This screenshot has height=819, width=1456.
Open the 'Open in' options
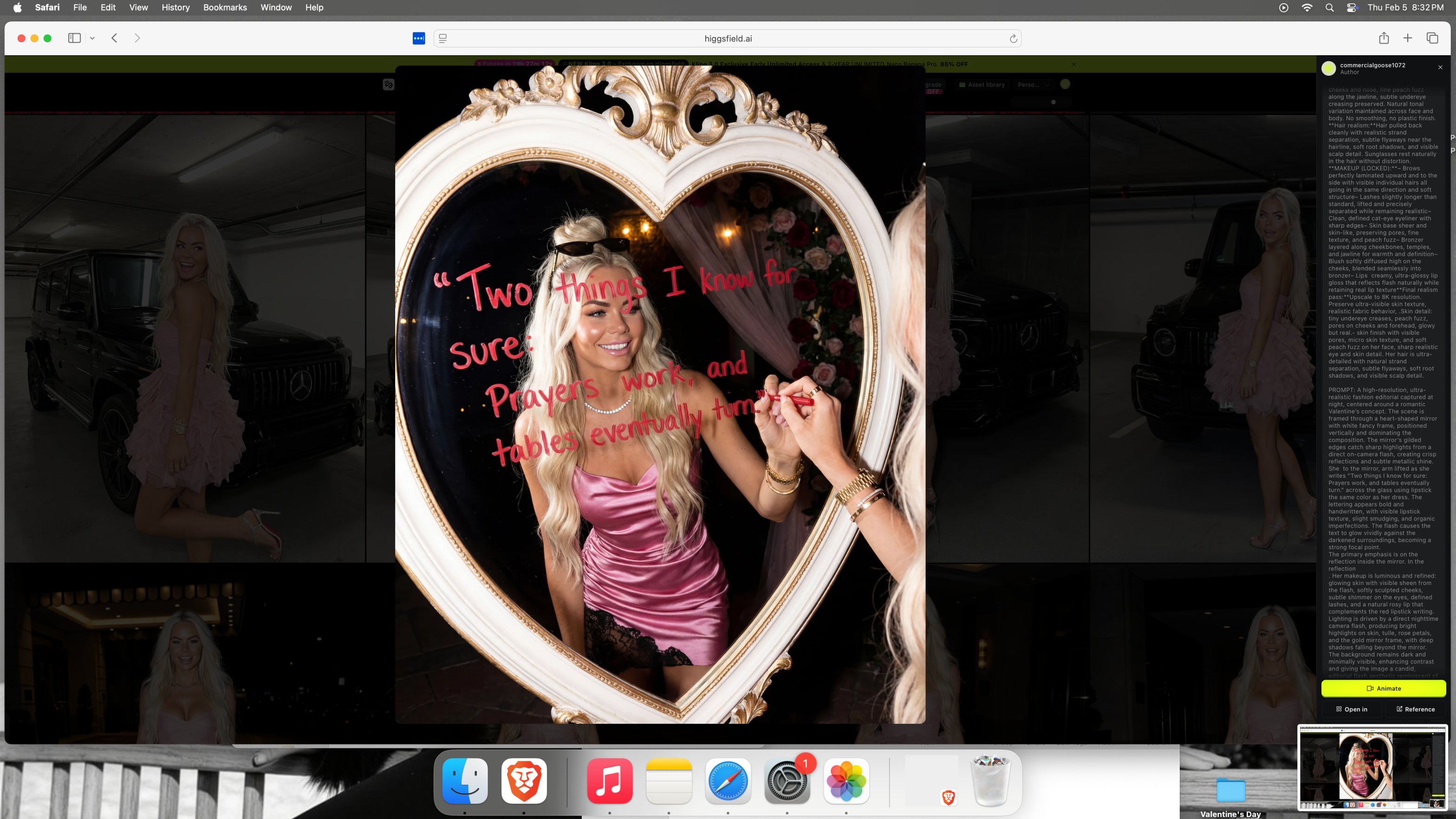click(x=1352, y=709)
